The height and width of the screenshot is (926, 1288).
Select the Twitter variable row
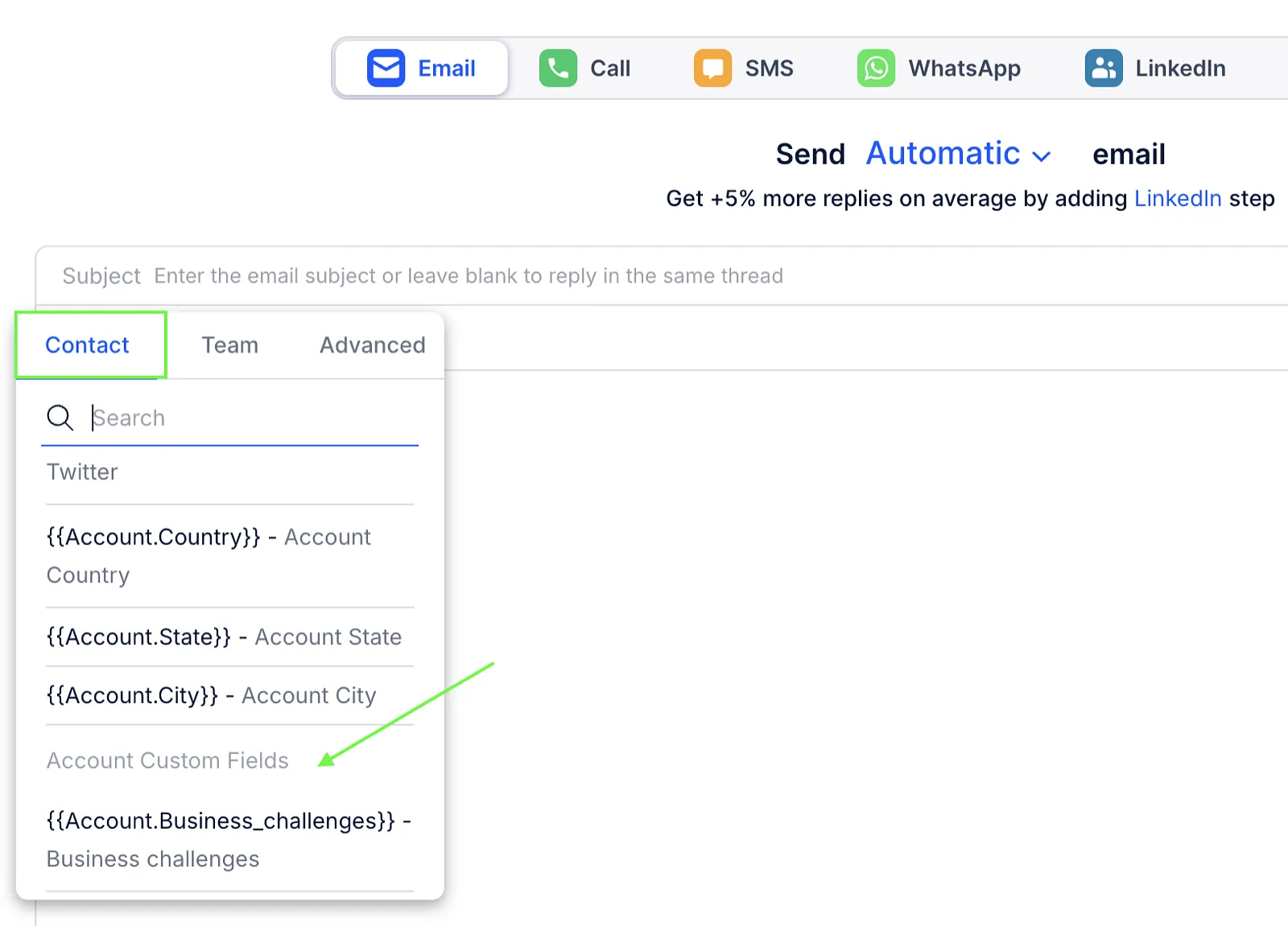pos(230,472)
